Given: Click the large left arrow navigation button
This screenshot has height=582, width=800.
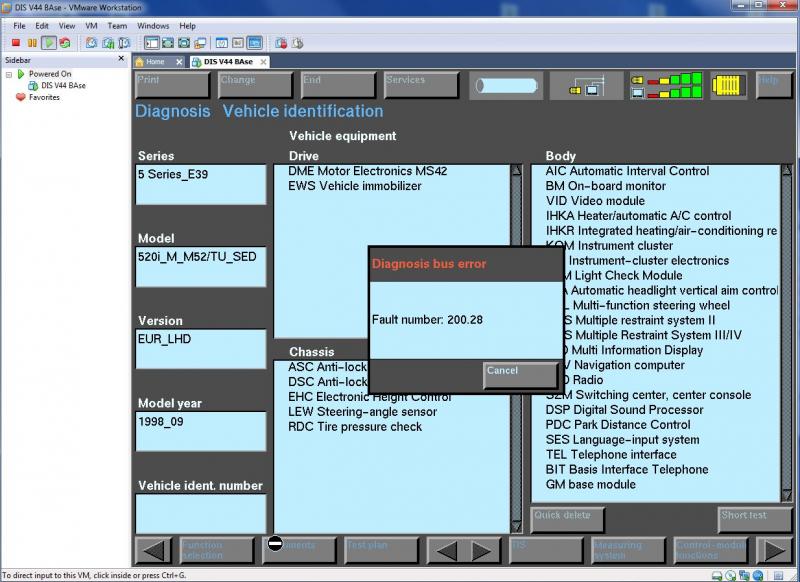Looking at the screenshot, I should pos(153,550).
